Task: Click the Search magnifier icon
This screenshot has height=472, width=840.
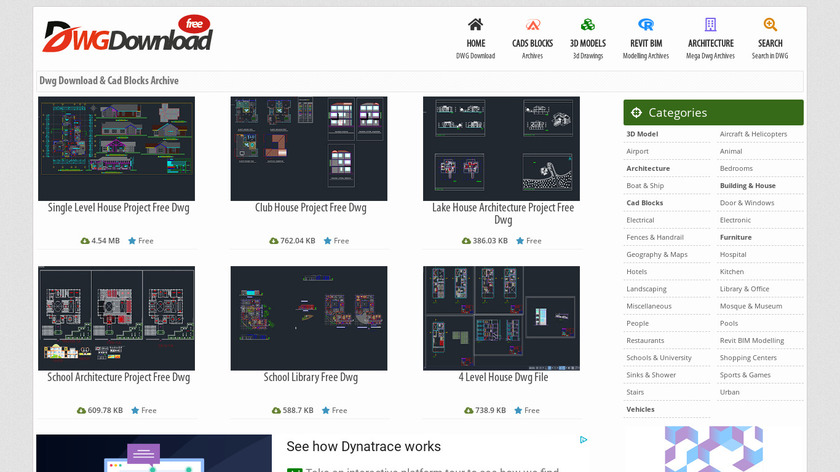Action: 769,25
